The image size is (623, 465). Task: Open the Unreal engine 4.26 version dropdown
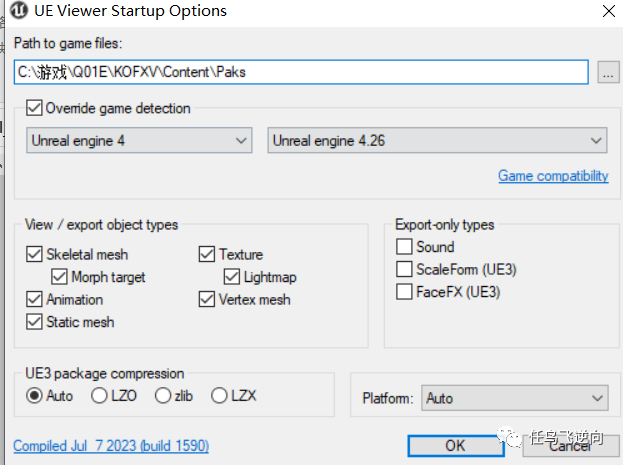[x=437, y=140]
